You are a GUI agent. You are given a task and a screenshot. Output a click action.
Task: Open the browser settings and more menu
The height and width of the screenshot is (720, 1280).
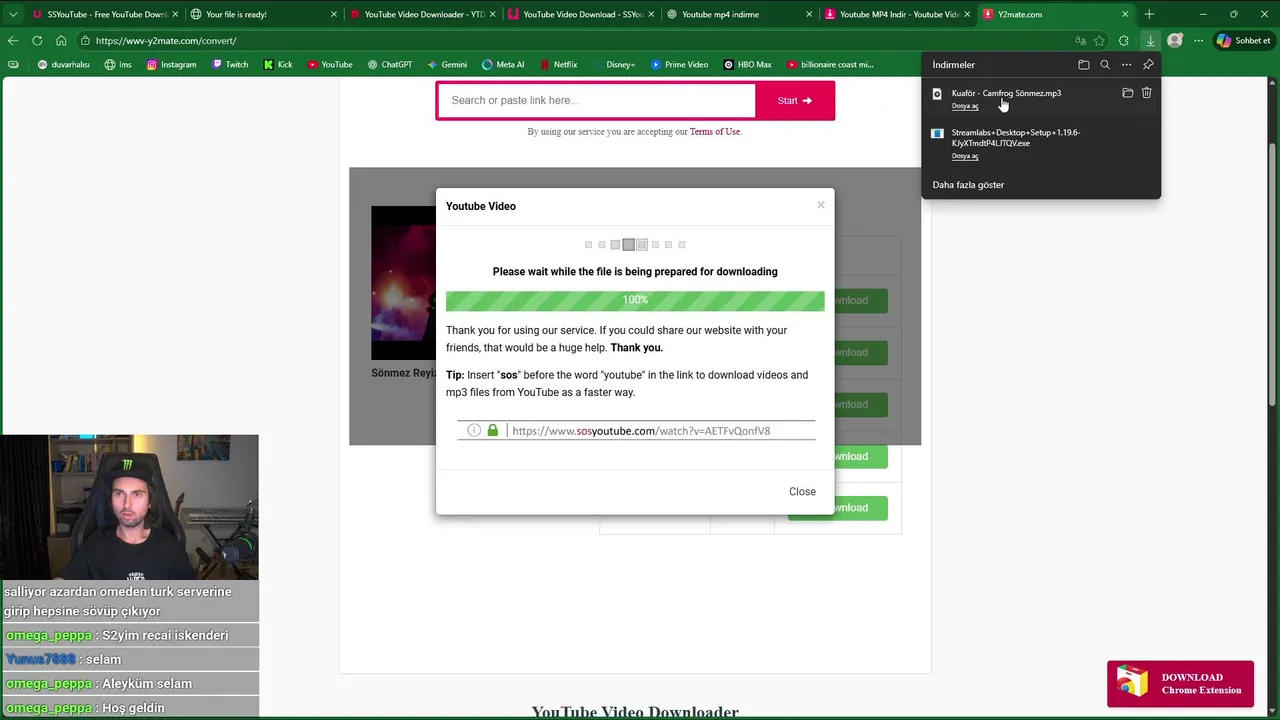tap(1198, 41)
